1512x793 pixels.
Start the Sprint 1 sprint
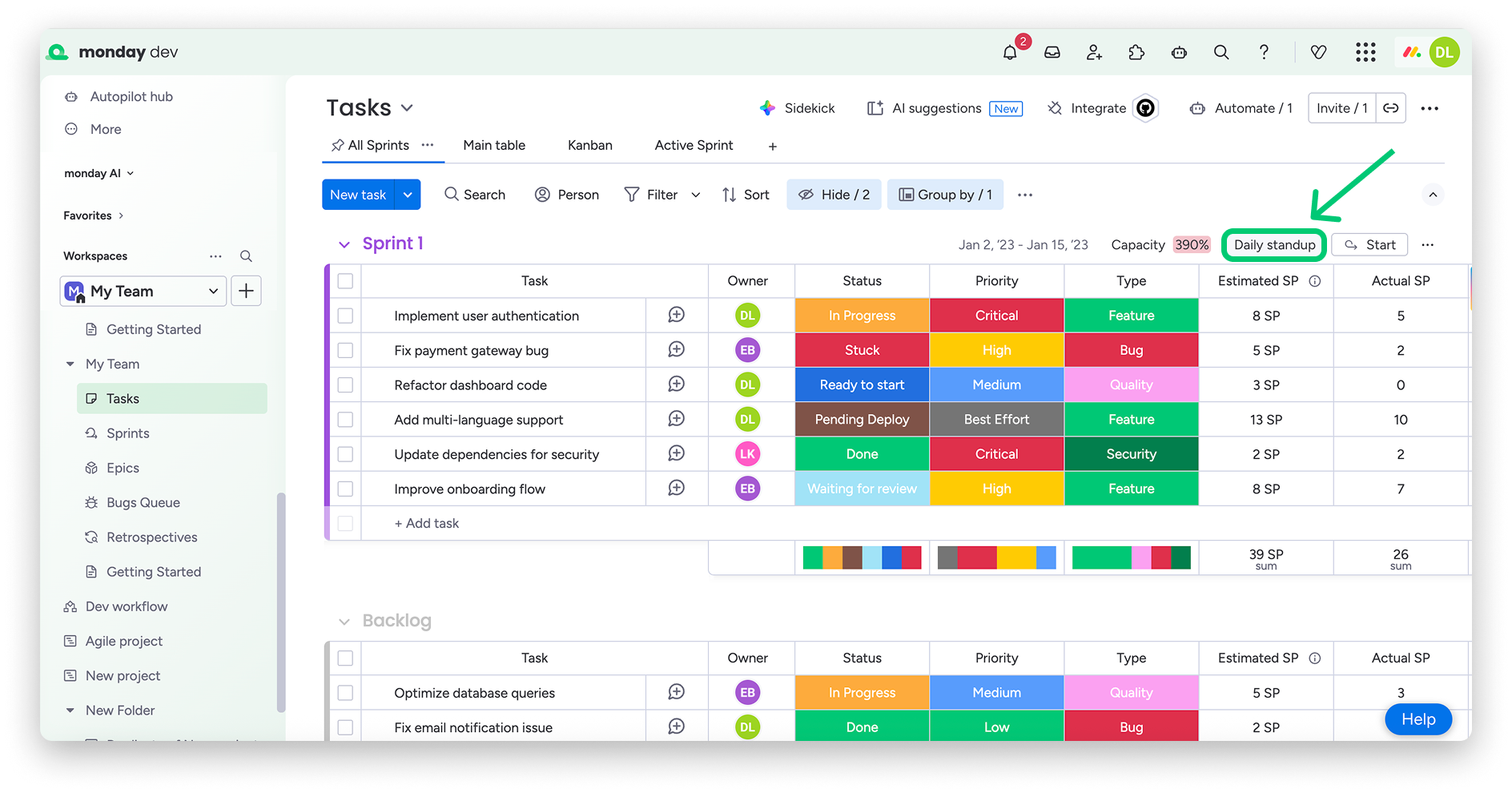pos(1369,245)
